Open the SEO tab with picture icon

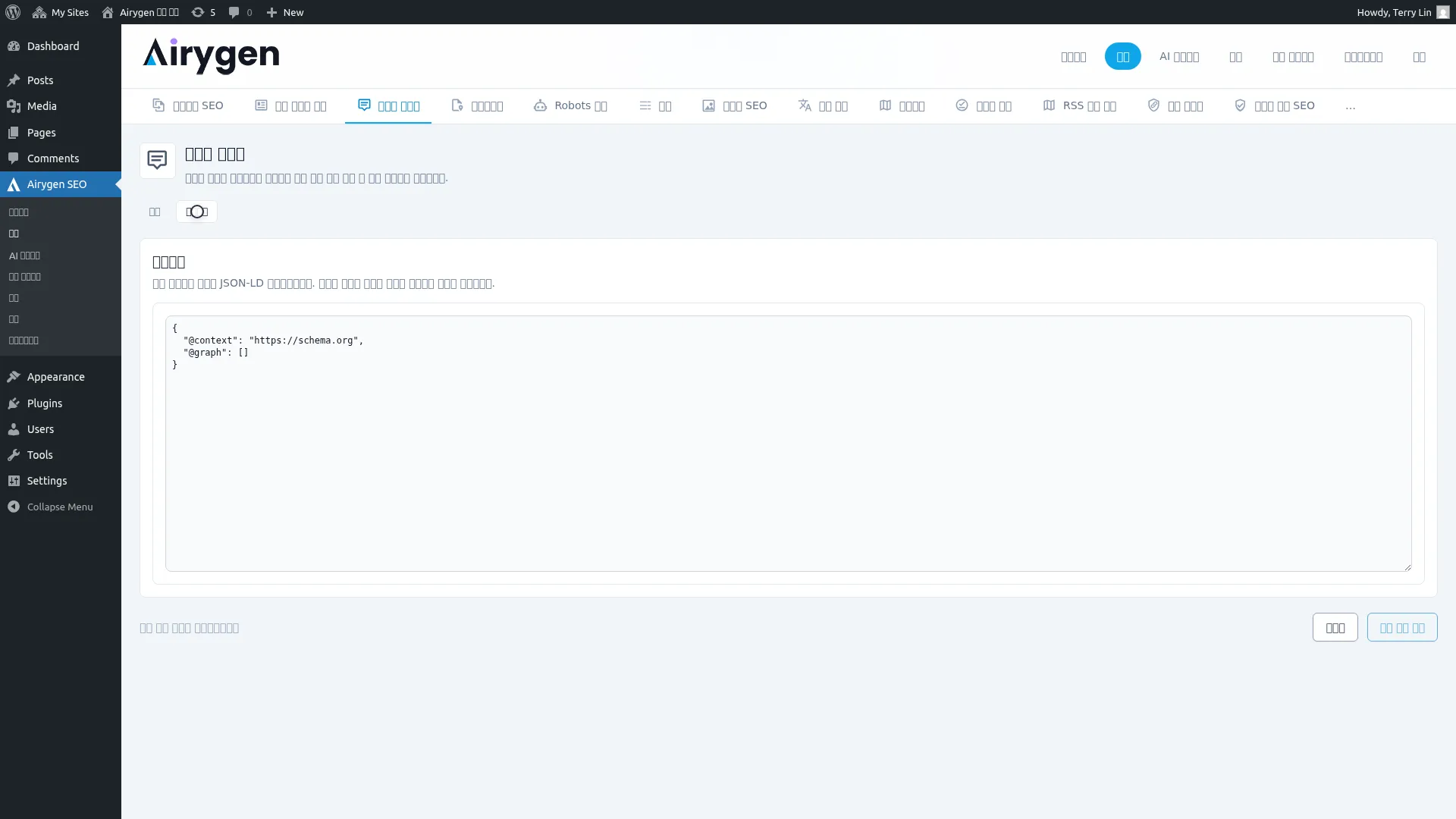click(735, 106)
